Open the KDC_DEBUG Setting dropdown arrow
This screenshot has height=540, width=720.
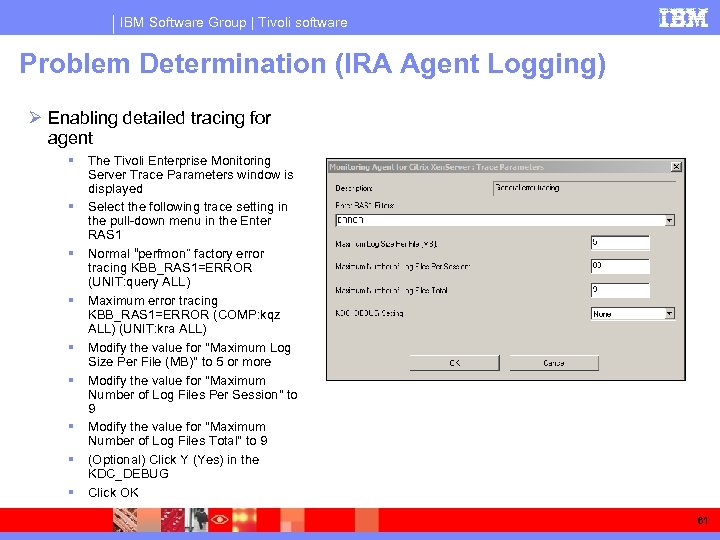pos(669,314)
